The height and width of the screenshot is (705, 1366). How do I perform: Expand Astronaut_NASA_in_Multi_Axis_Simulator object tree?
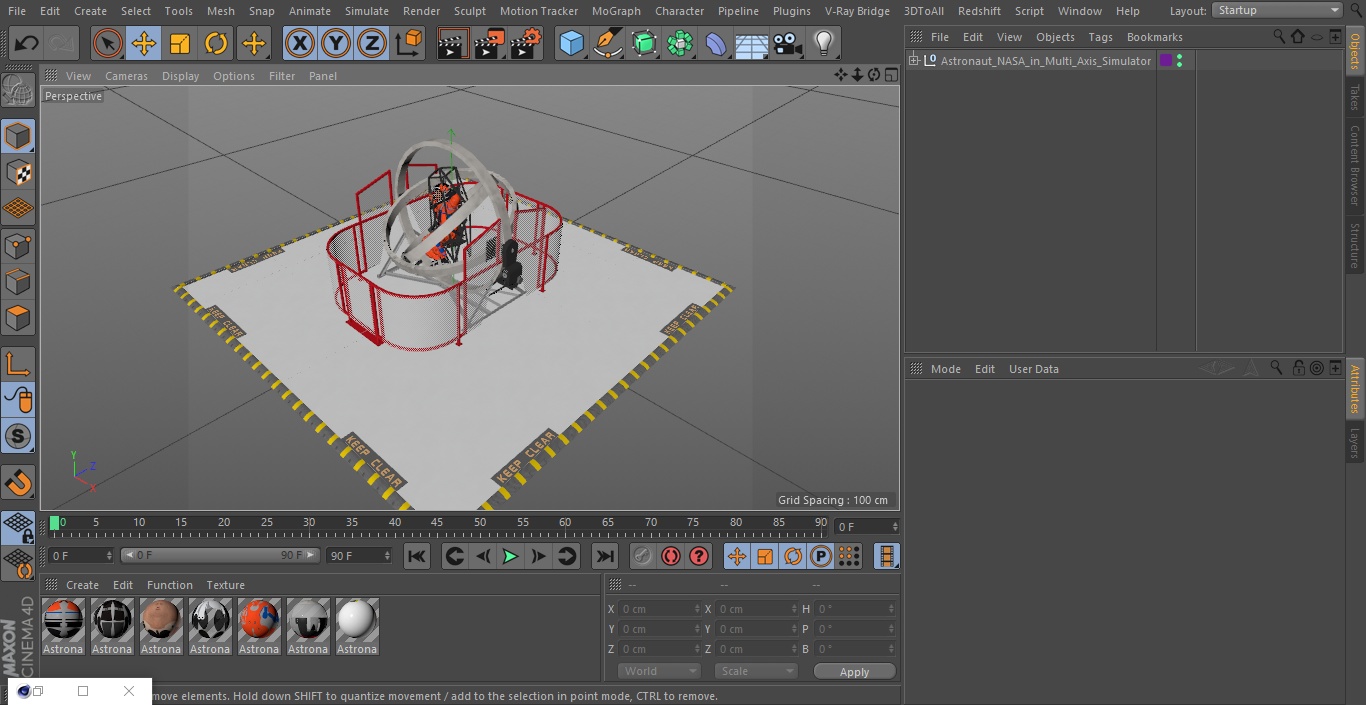913,61
